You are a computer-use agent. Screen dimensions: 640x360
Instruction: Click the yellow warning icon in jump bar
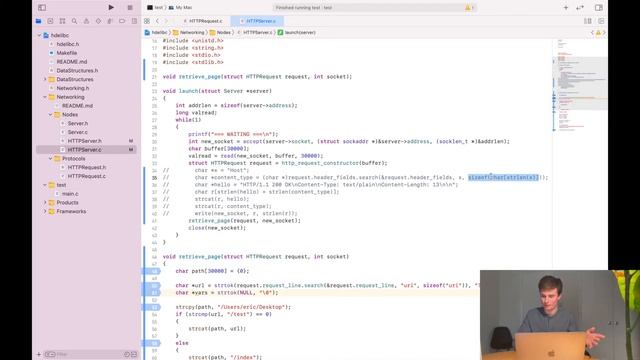tap(598, 32)
